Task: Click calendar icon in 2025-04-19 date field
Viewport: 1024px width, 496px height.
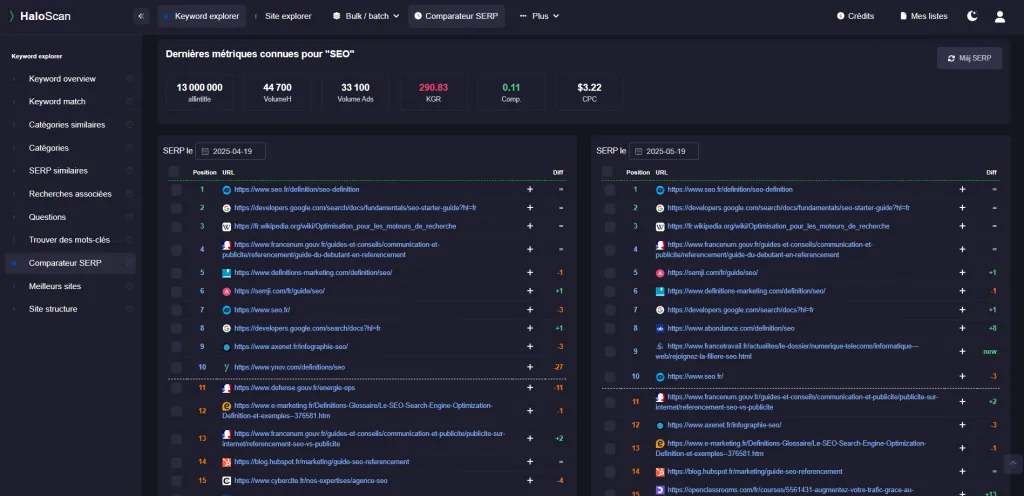Action: [206, 151]
